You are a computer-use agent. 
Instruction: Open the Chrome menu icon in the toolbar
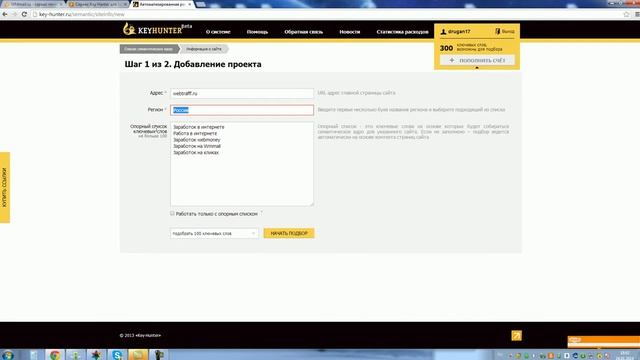click(x=637, y=14)
